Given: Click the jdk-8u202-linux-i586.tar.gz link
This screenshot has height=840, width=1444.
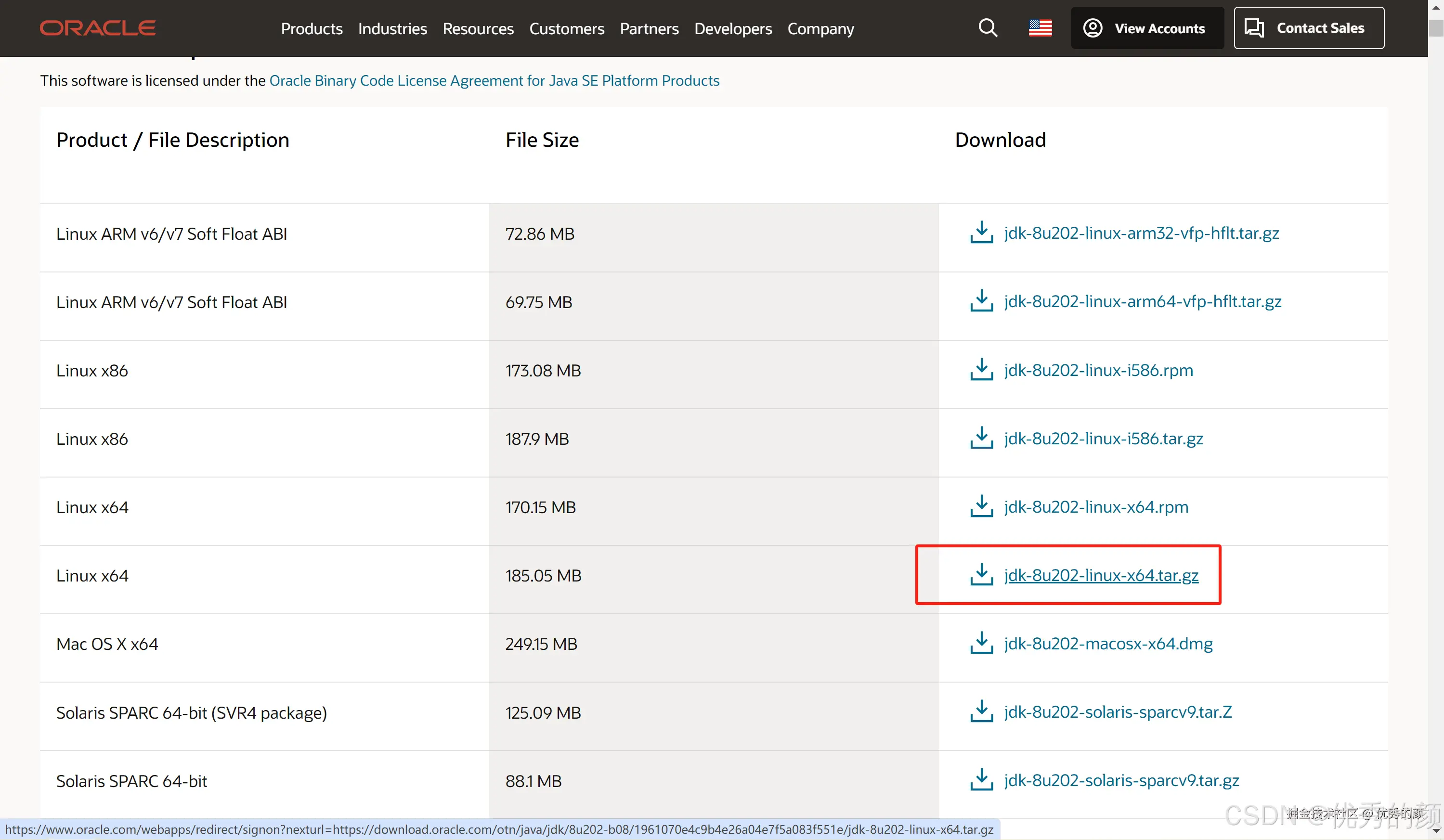Looking at the screenshot, I should (1103, 439).
